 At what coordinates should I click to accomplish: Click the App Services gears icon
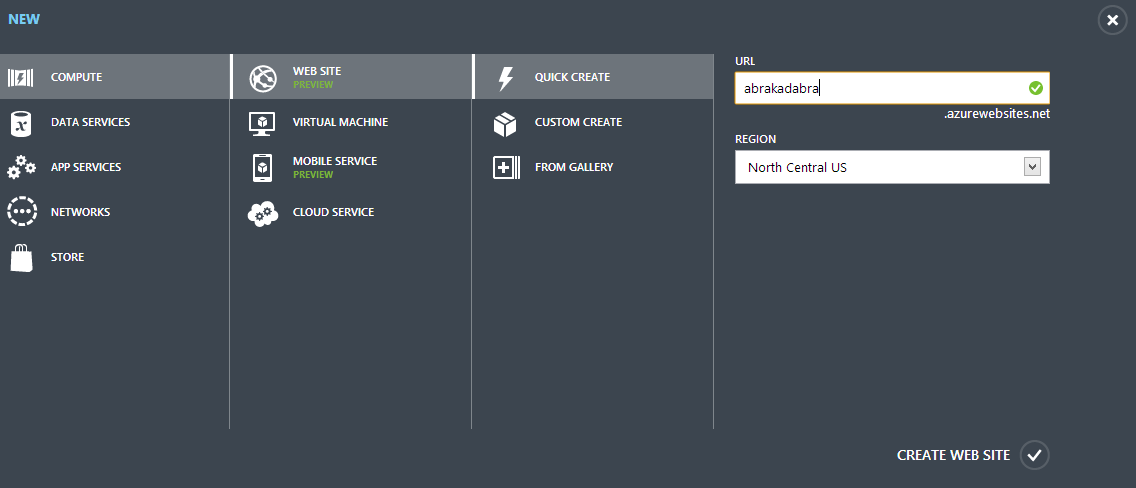[21, 167]
